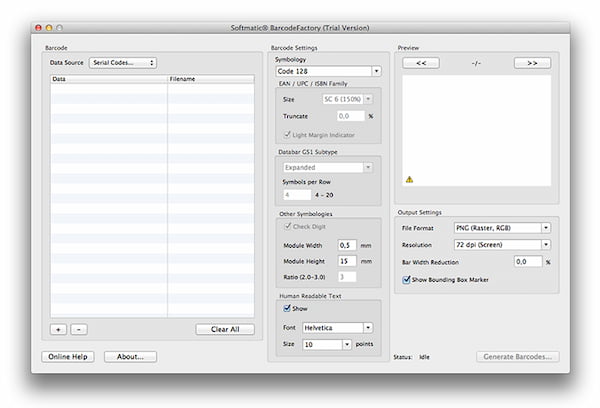Open the Font Helvetica dropdown
Image resolution: width=600 pixels, height=408 pixels.
point(338,328)
